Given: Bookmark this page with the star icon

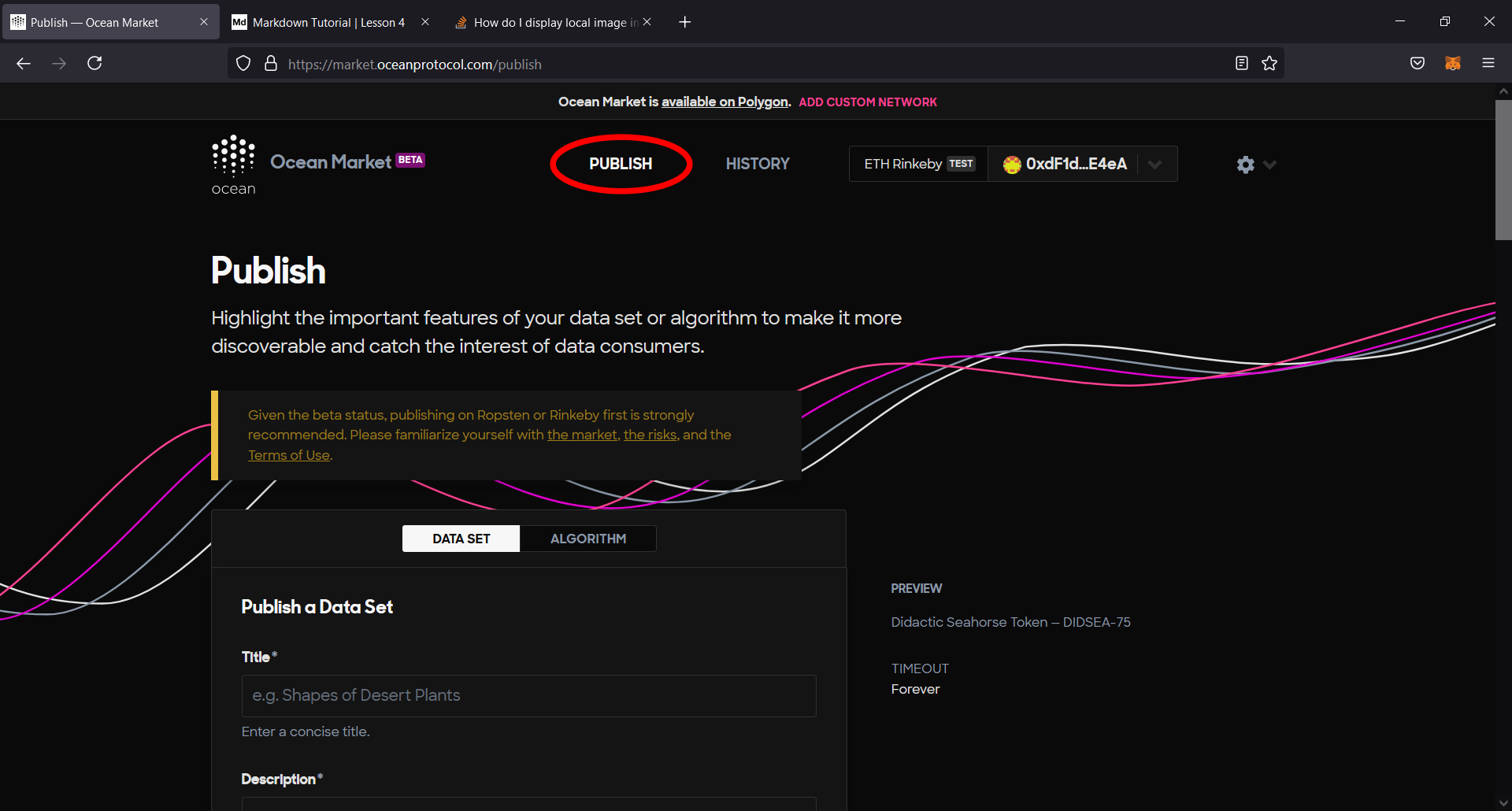Looking at the screenshot, I should pyautogui.click(x=1269, y=64).
